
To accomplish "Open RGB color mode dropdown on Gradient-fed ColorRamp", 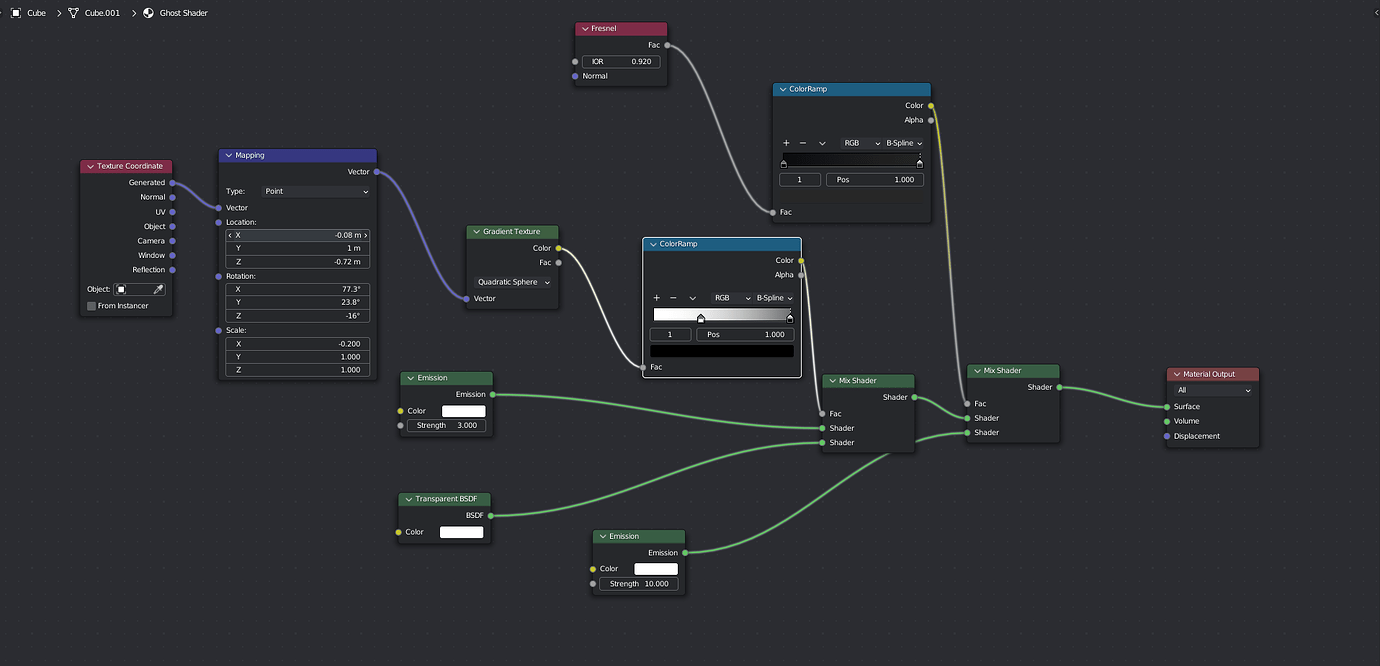I will click(x=732, y=298).
